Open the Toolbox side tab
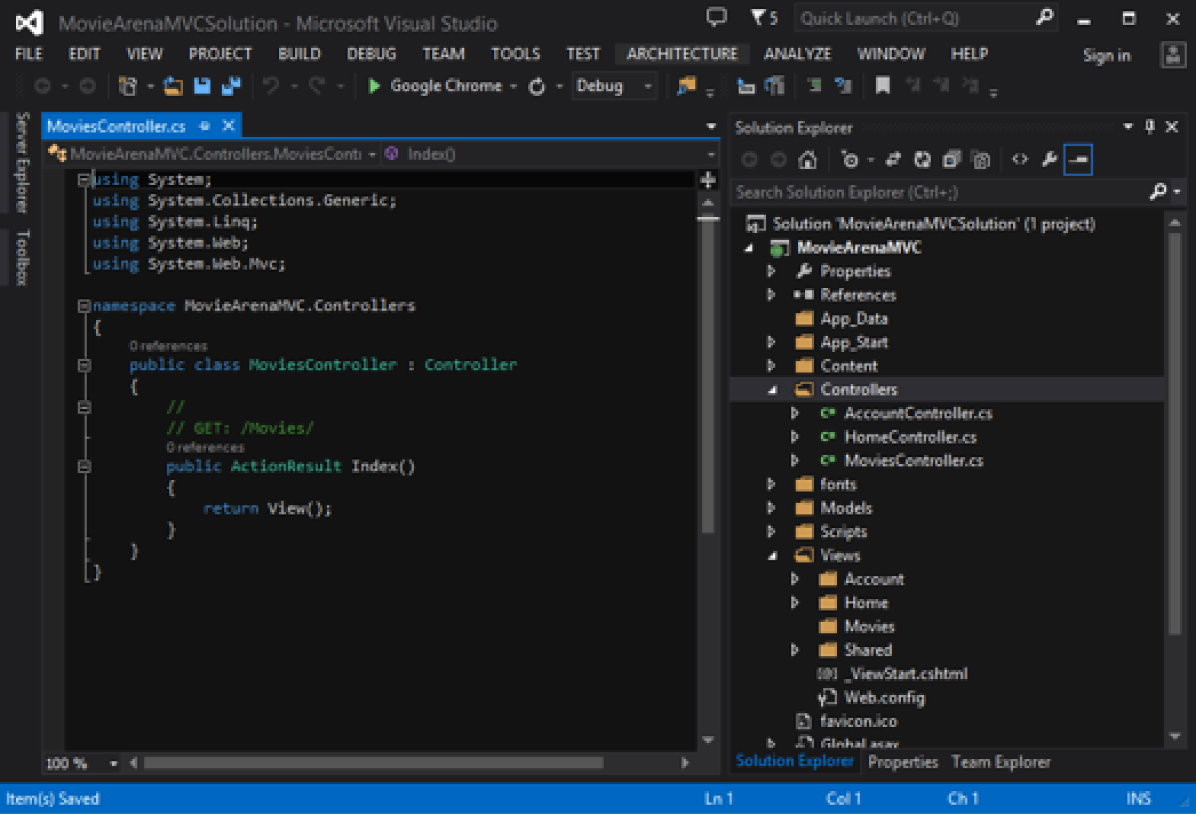This screenshot has height=816, width=1196. [22, 258]
